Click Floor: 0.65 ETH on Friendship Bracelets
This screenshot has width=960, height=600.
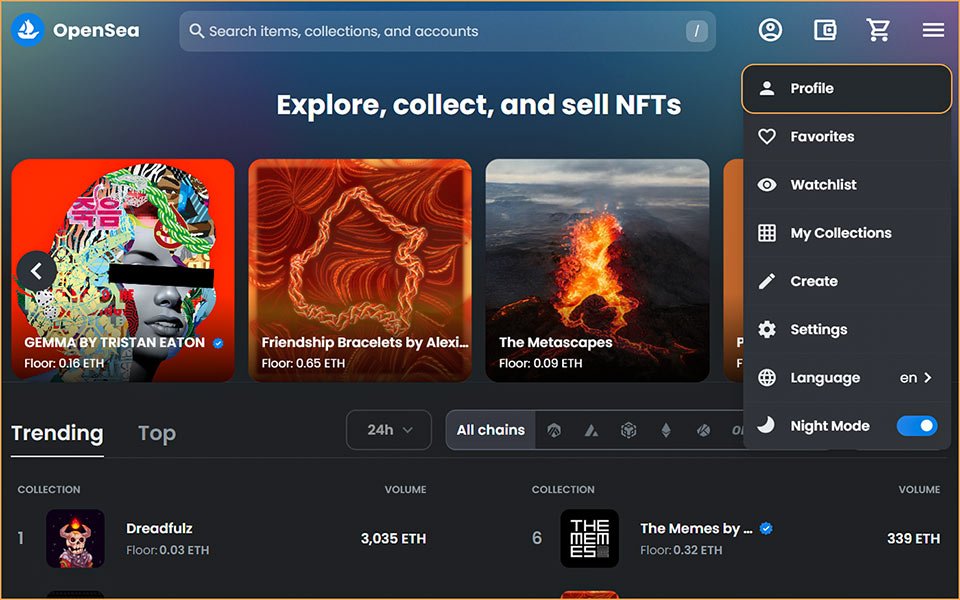(303, 363)
